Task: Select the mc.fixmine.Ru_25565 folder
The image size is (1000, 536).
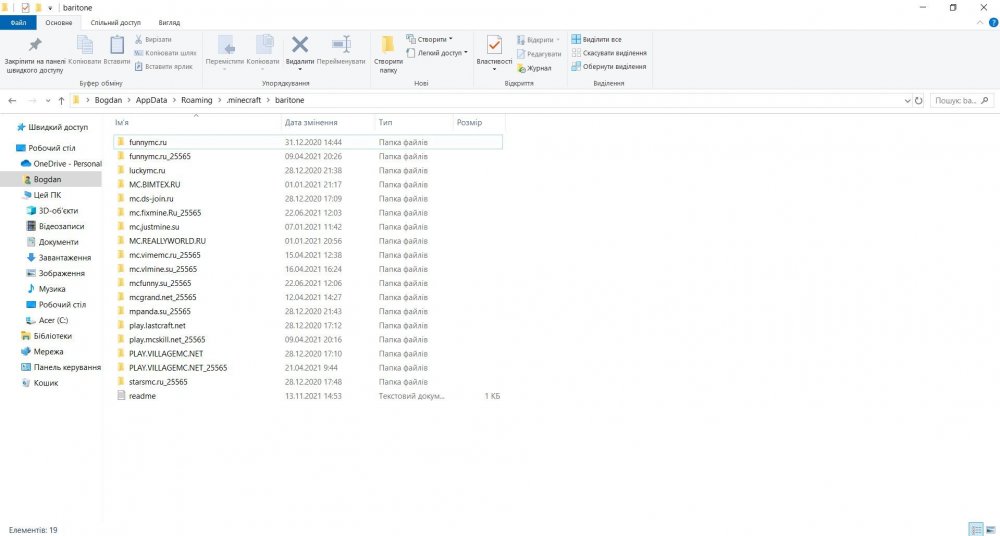Action: pos(308,212)
